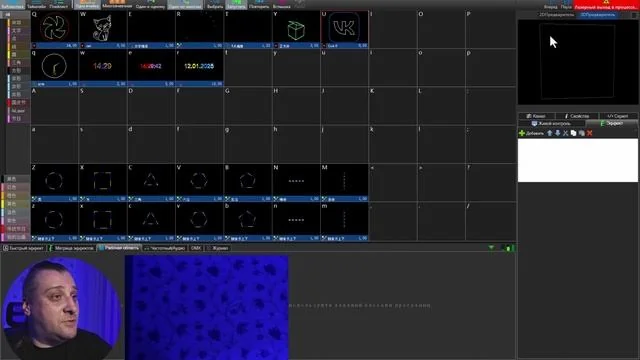
Task: Trigger the lowercase m vertical dots cue
Action: pos(344,222)
